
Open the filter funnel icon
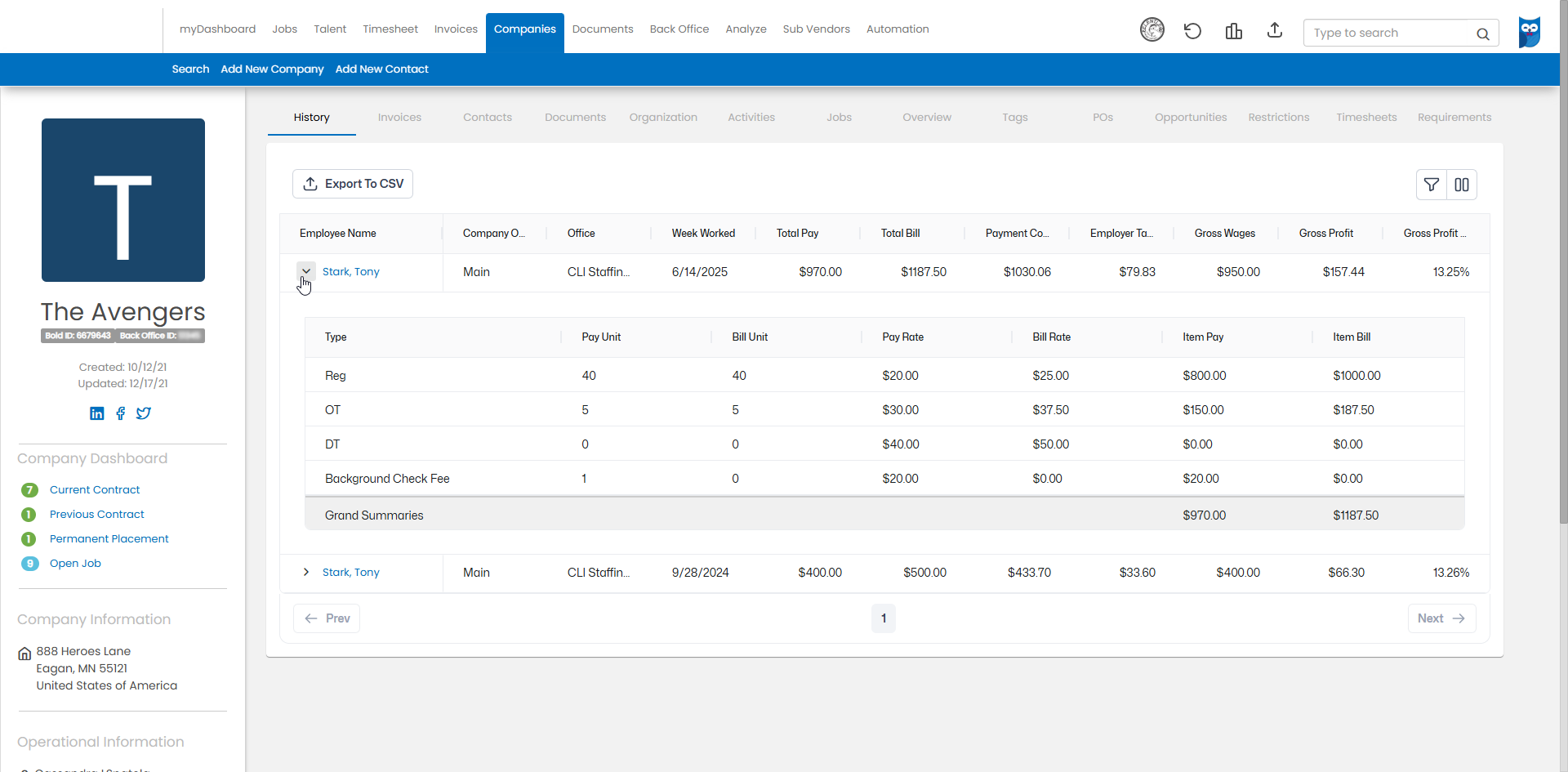tap(1432, 185)
